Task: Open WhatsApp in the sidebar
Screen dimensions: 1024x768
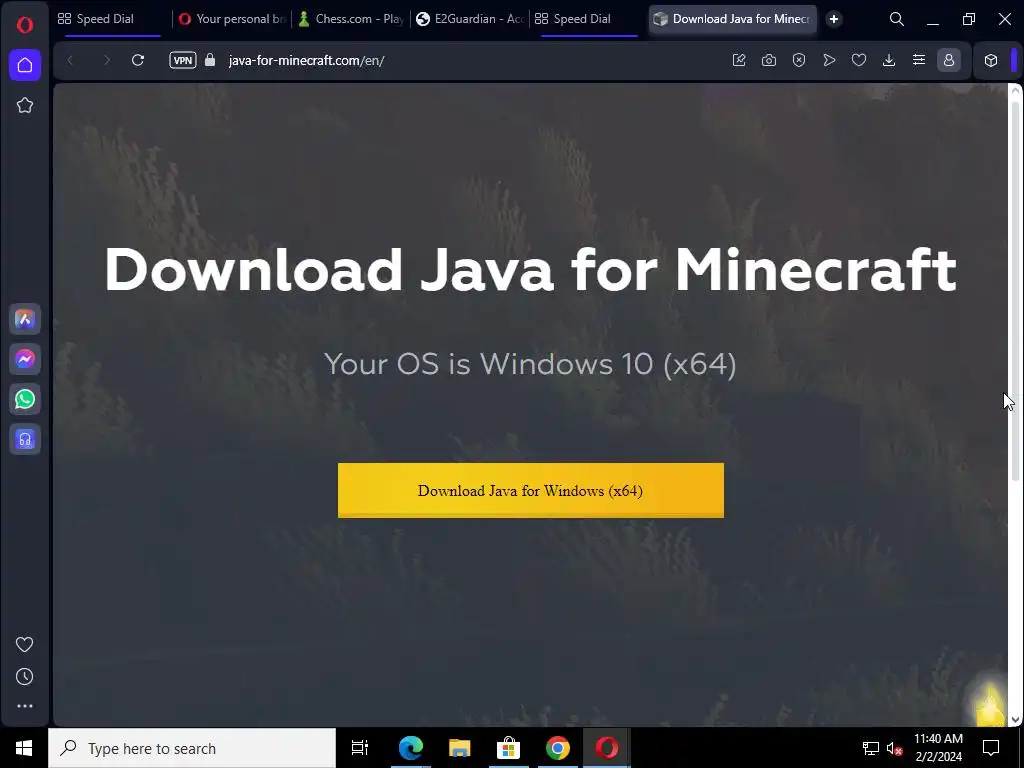Action: tap(25, 399)
